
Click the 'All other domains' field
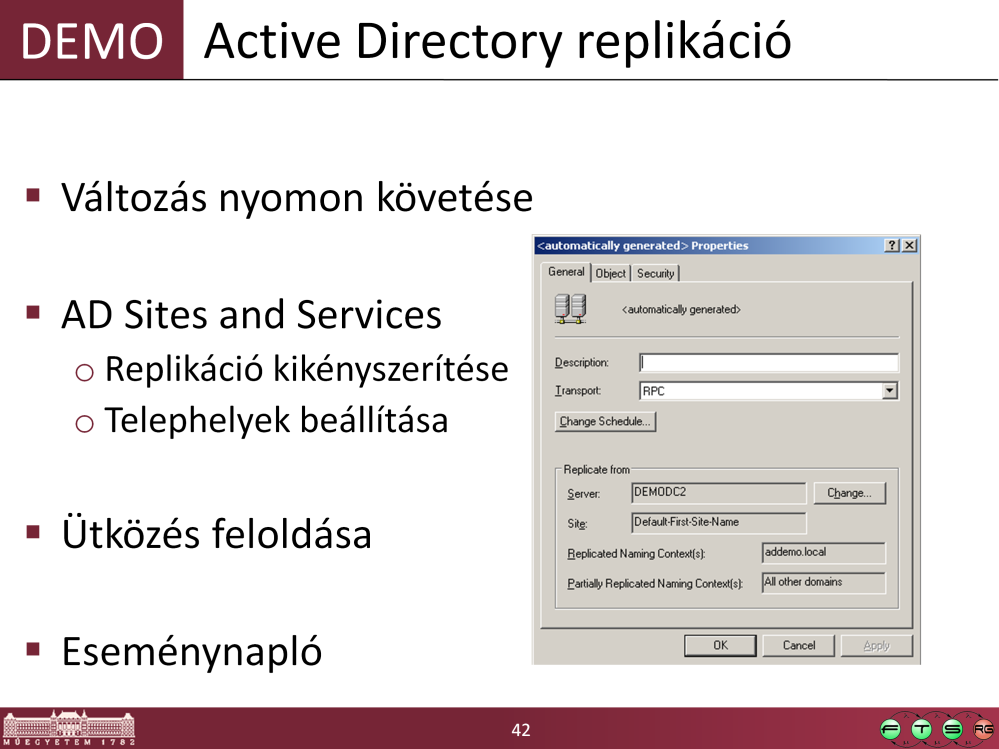click(824, 582)
